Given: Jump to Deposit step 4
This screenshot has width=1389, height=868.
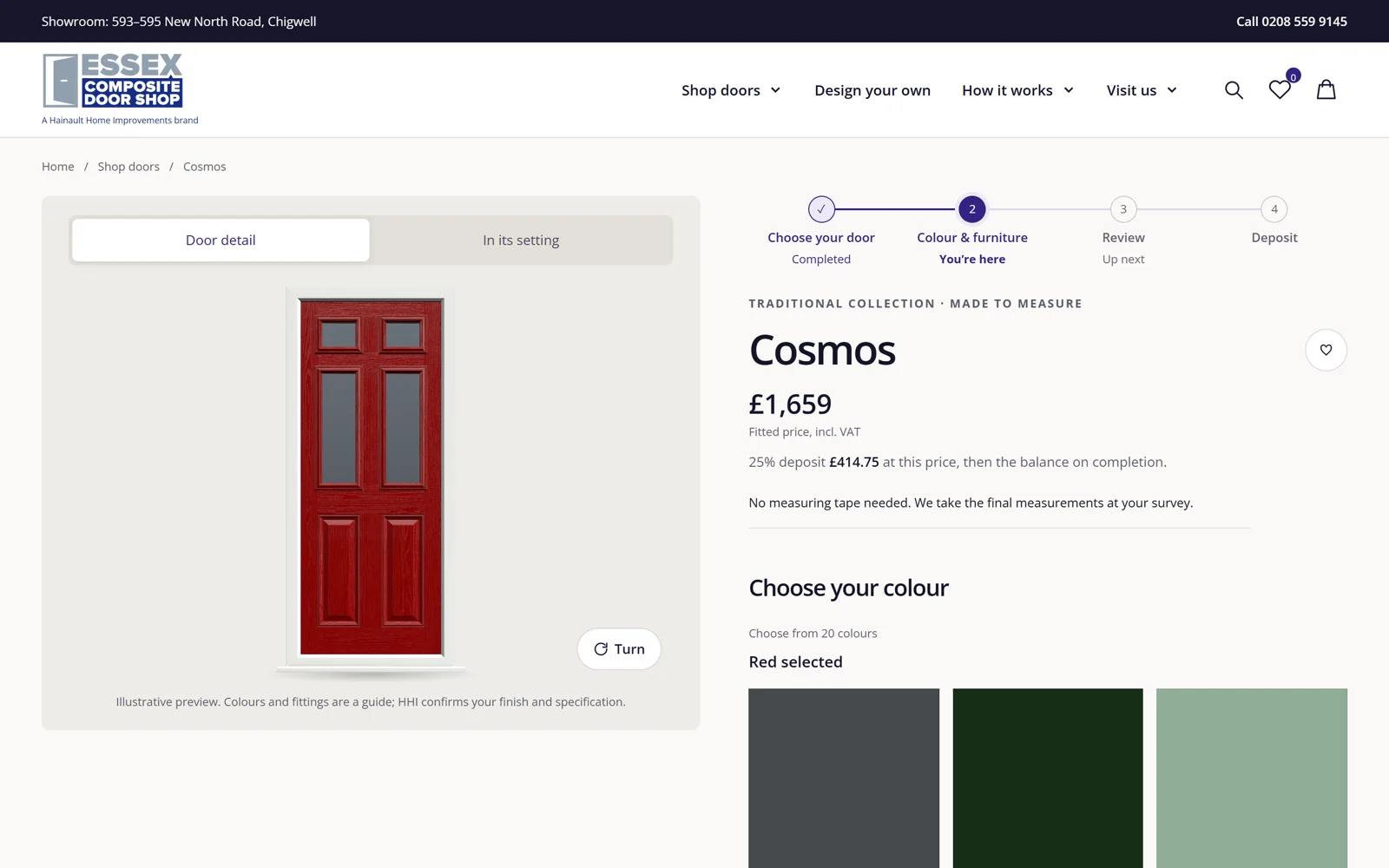Looking at the screenshot, I should coord(1274,222).
